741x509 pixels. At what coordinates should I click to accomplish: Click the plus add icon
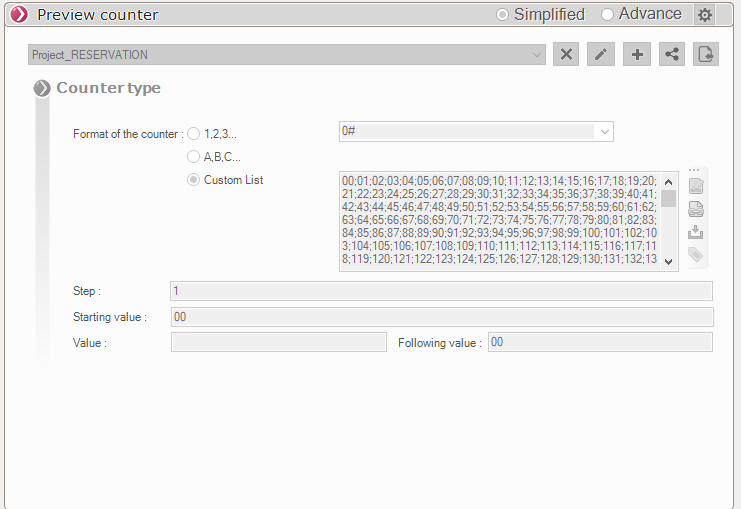point(636,54)
